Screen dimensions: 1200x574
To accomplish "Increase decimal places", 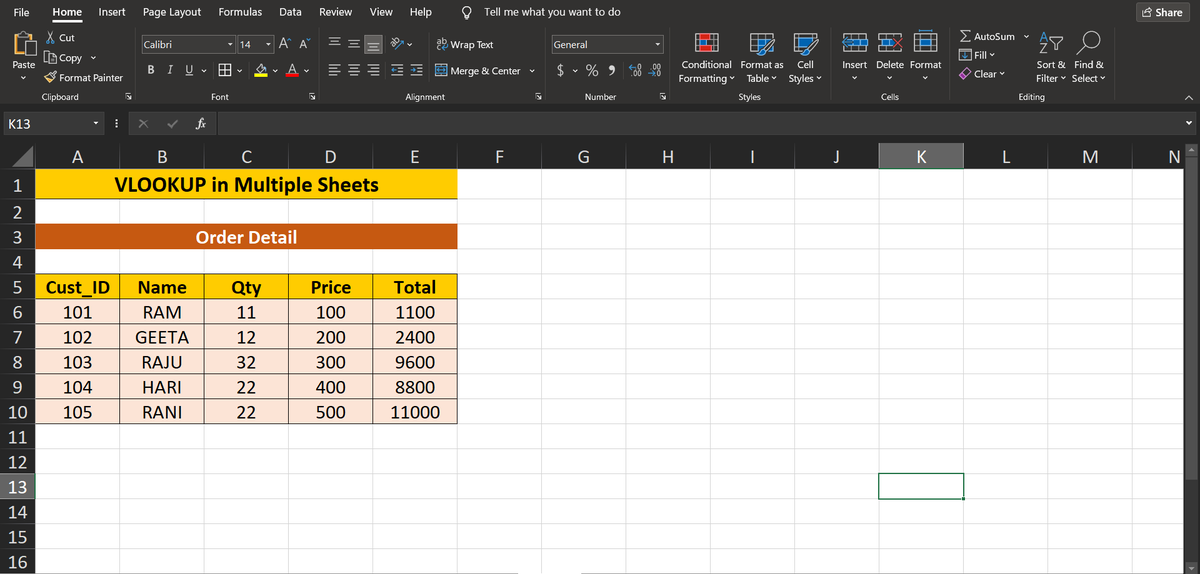I will pyautogui.click(x=637, y=71).
